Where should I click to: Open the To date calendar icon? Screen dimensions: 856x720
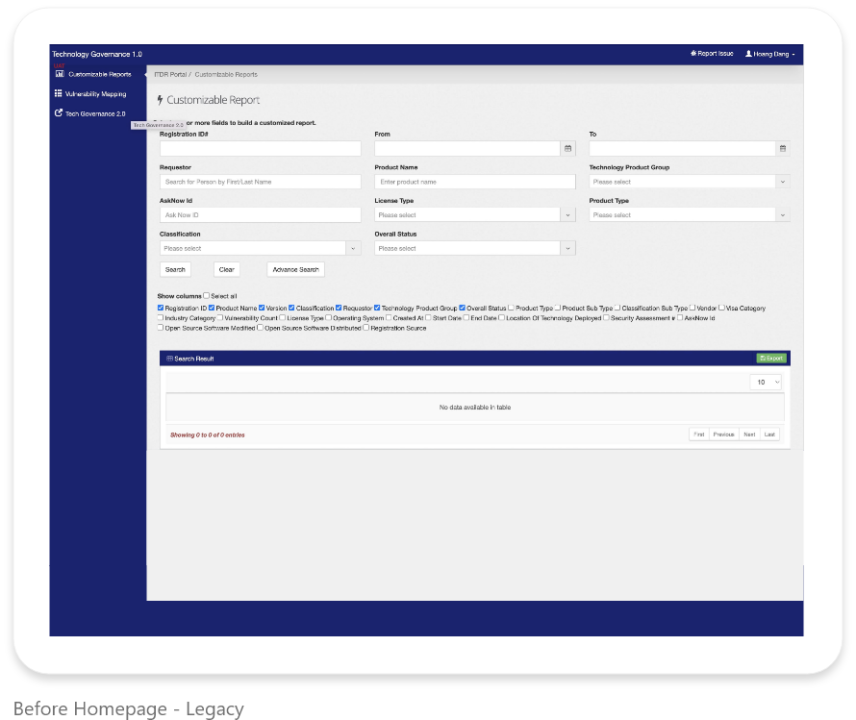coord(782,148)
